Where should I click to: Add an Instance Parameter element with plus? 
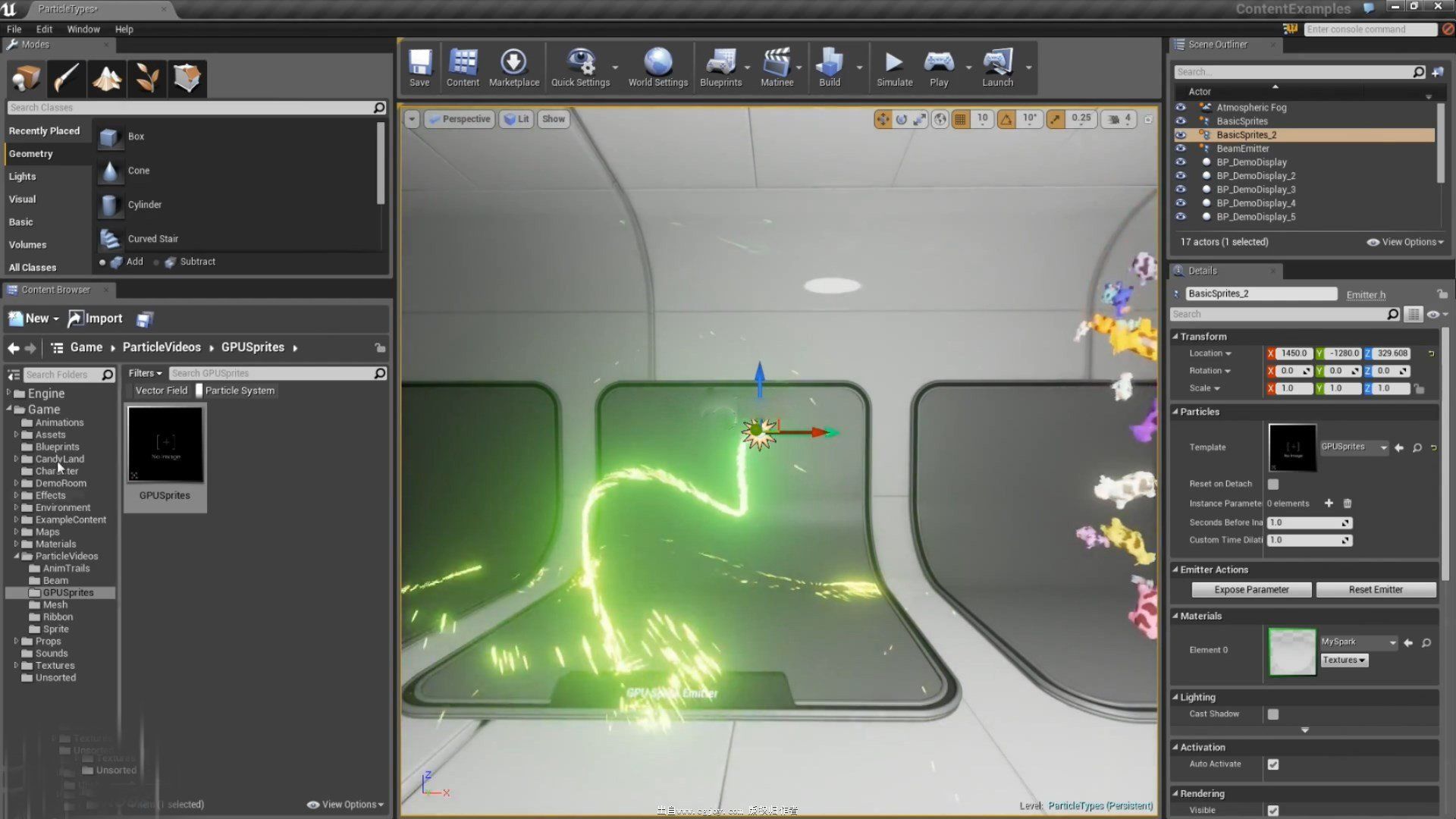point(1329,504)
